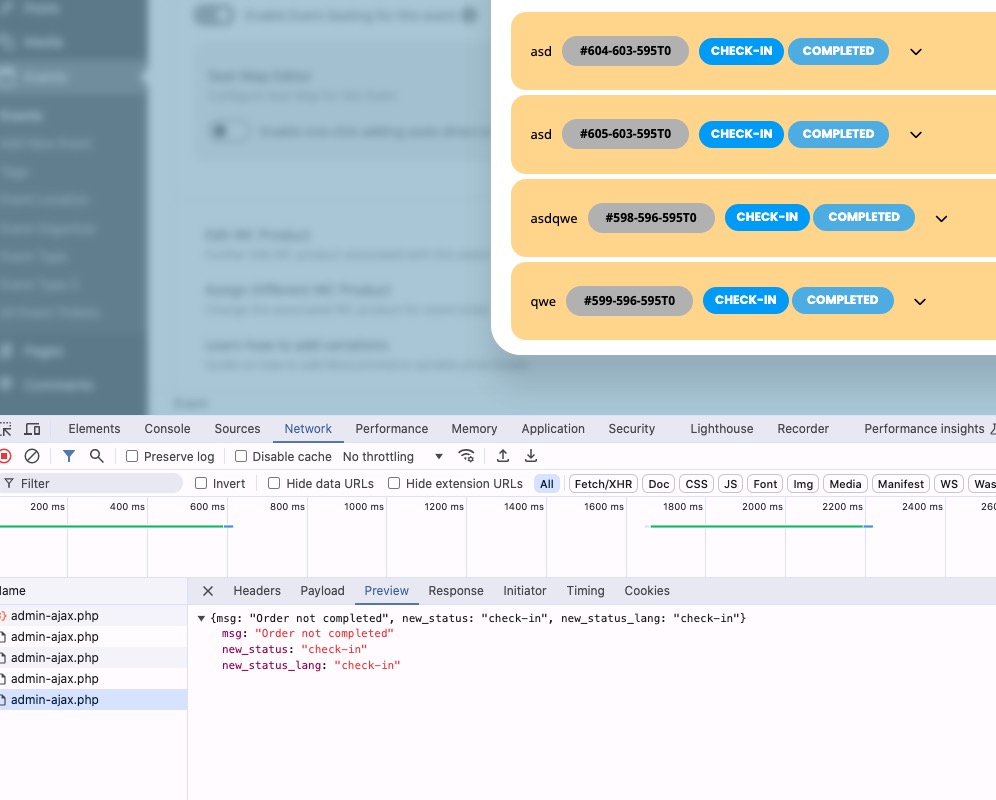Filter requests by Font
The image size is (996, 800).
click(x=765, y=484)
